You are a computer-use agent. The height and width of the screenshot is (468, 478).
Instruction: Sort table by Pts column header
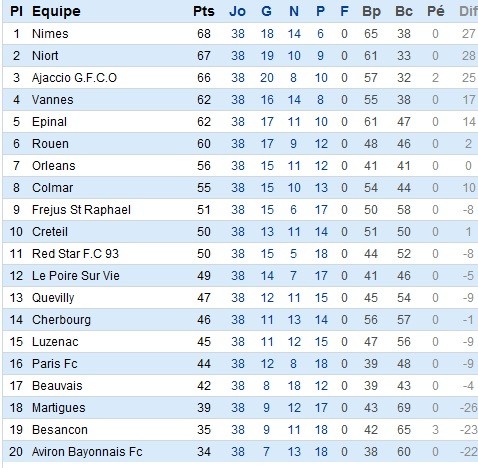pyautogui.click(x=204, y=11)
